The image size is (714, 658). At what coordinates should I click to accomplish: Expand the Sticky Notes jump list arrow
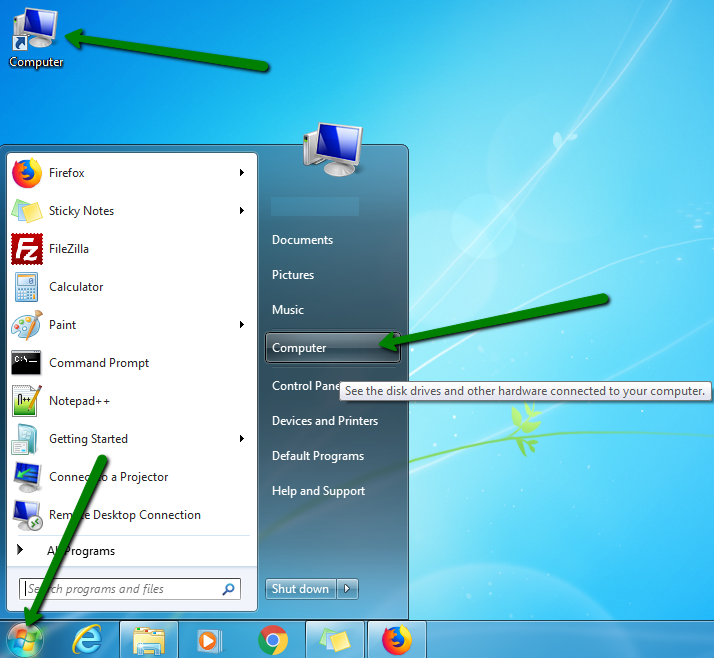(242, 210)
